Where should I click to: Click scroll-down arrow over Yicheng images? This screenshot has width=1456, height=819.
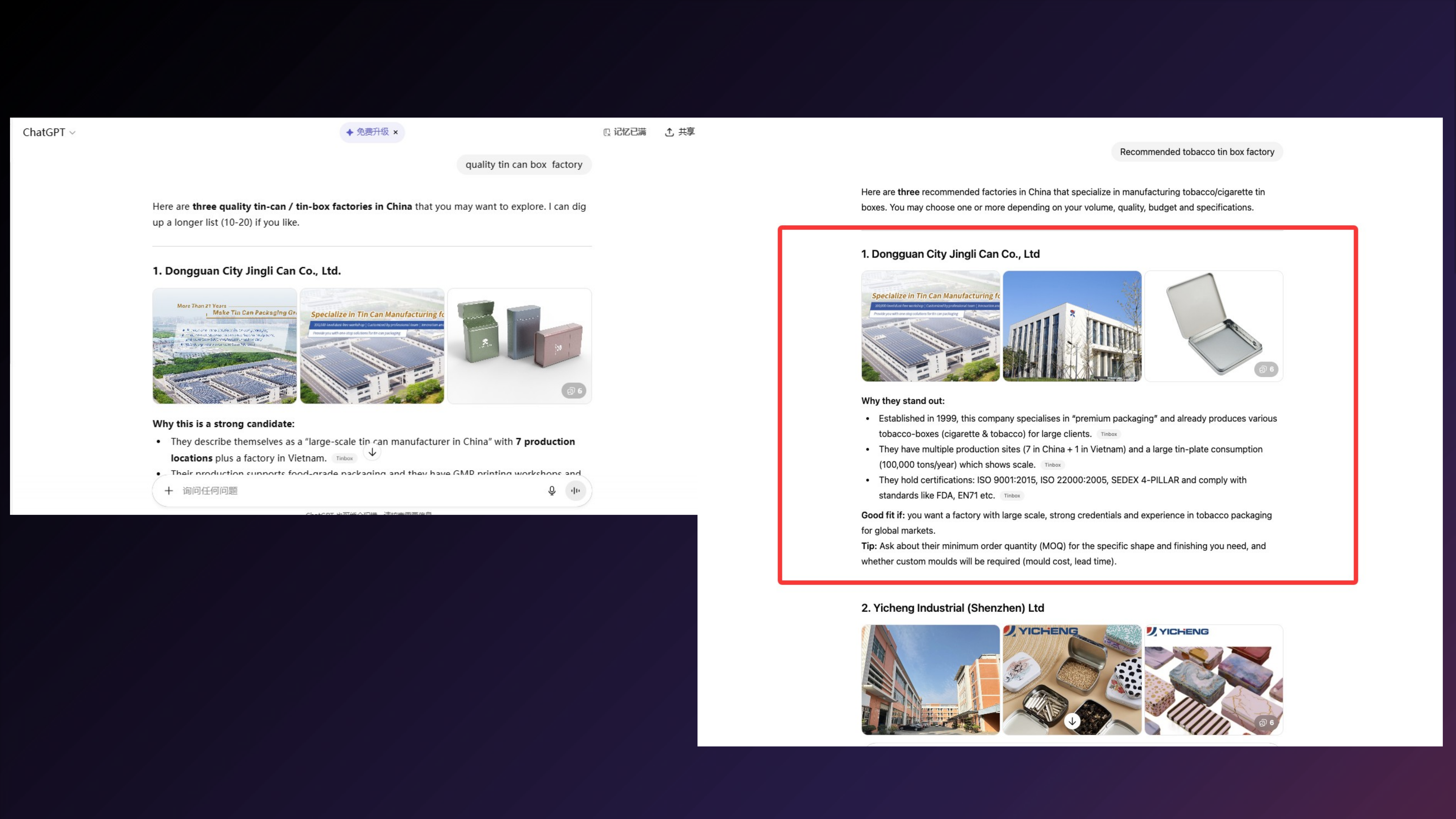pos(1072,721)
